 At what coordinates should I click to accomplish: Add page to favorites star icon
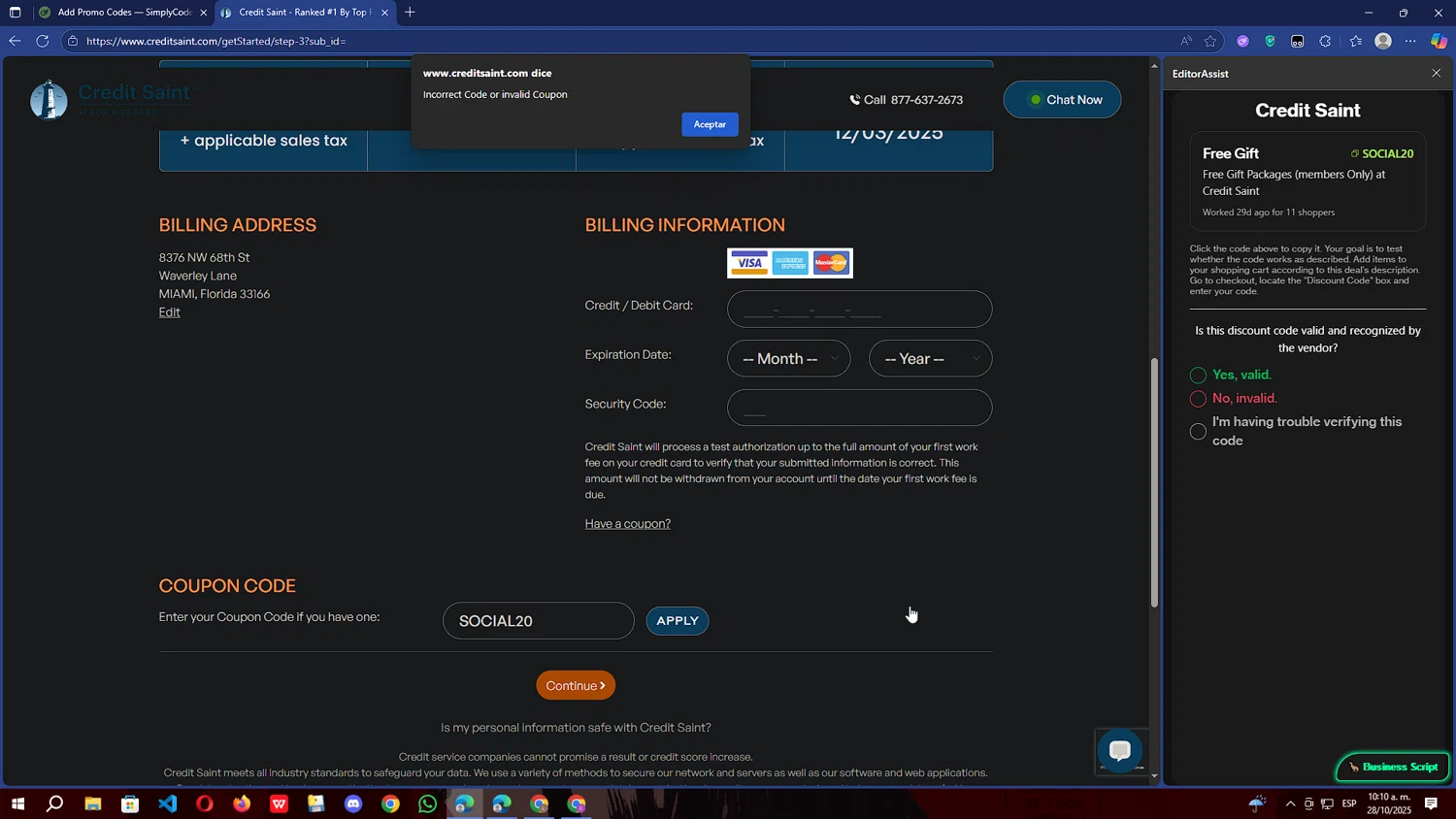point(1210,41)
